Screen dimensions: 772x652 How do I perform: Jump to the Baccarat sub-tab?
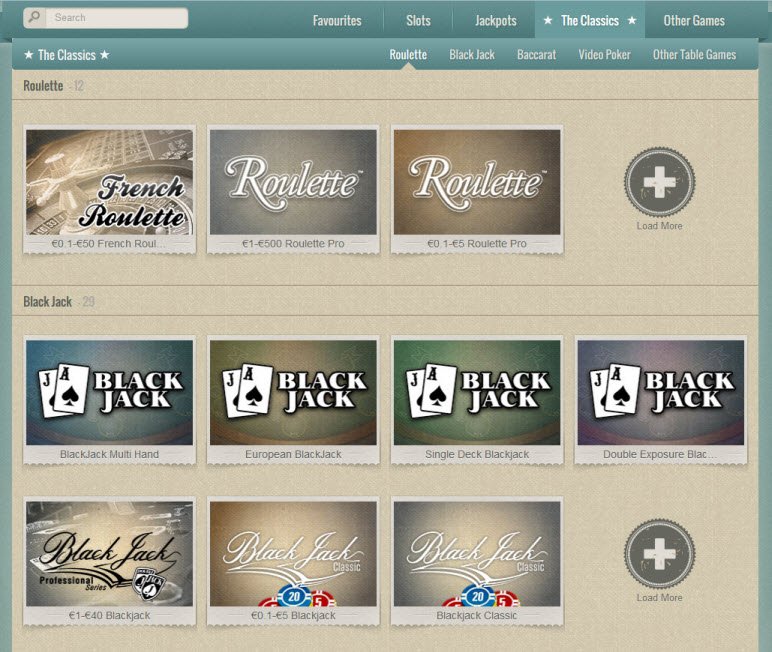(x=536, y=55)
